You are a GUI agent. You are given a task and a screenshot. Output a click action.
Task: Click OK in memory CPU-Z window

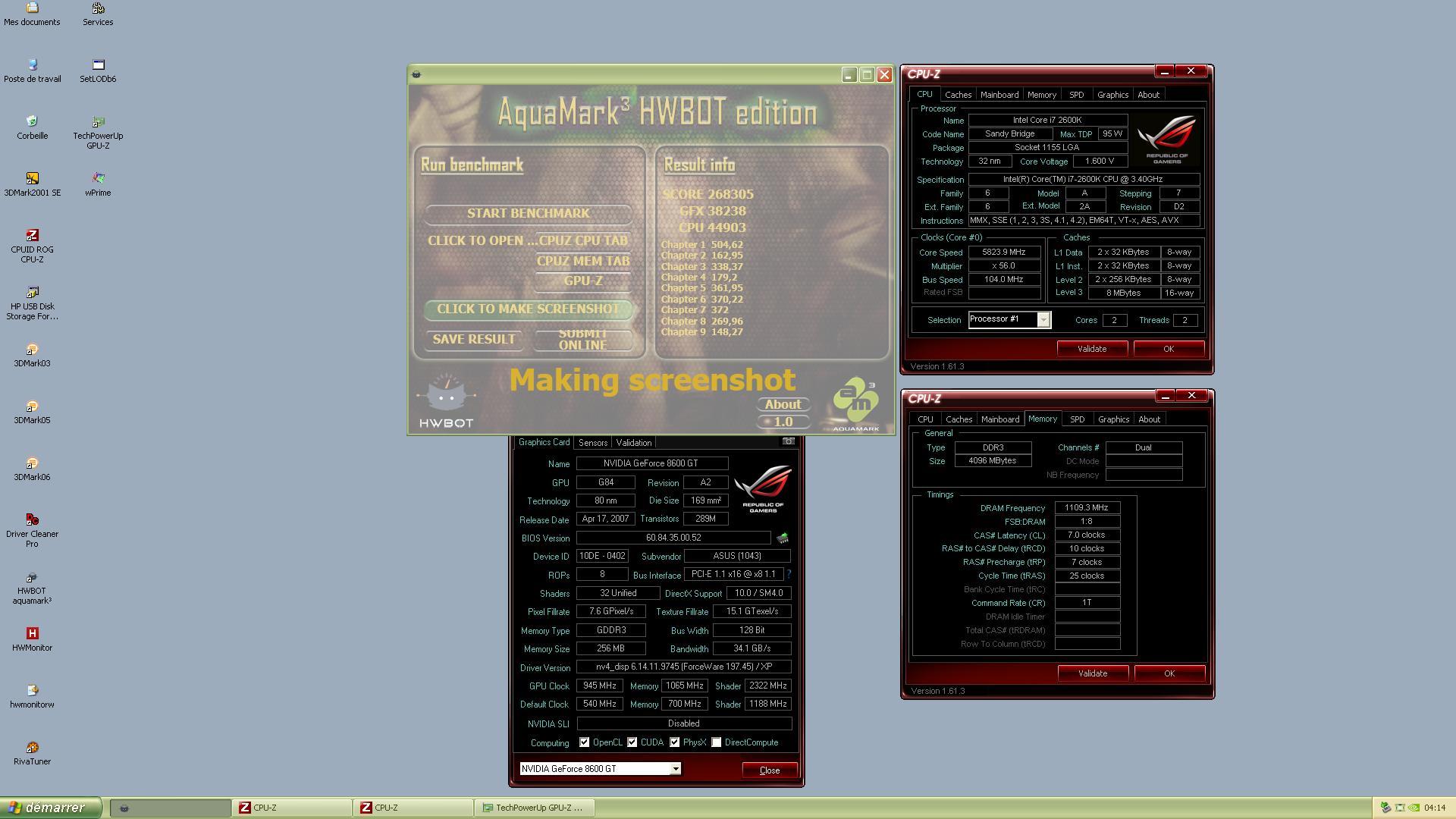[1169, 673]
